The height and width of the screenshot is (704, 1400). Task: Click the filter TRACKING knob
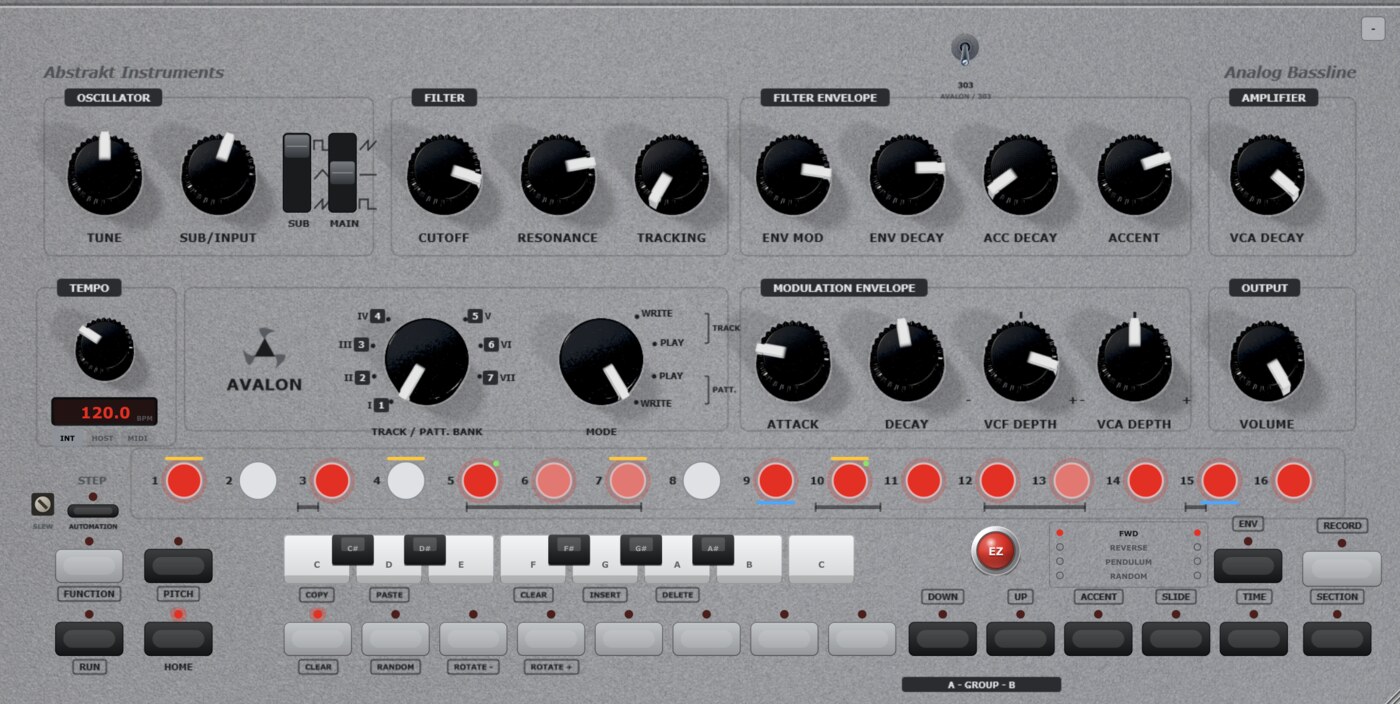coord(671,176)
